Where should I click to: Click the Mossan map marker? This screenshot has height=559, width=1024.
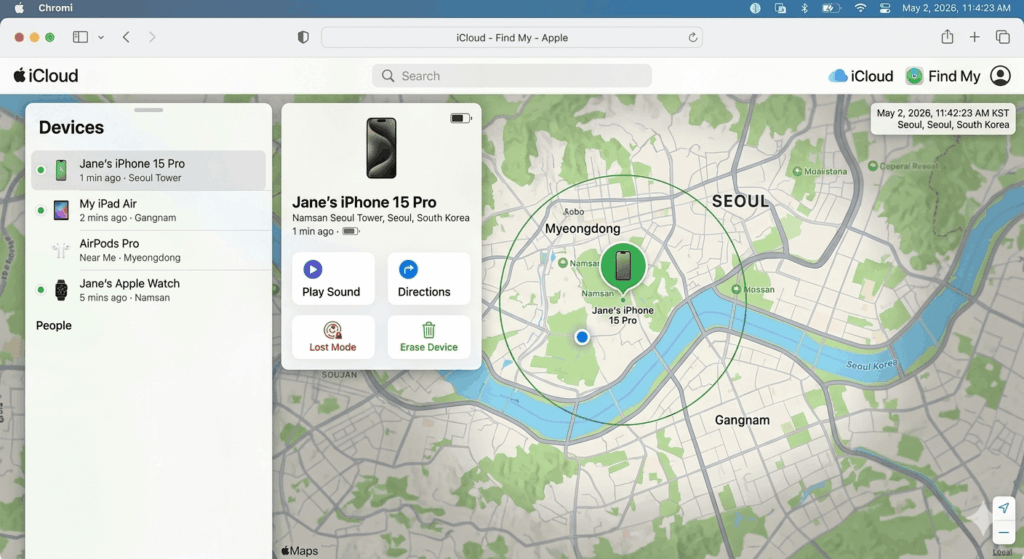736,289
